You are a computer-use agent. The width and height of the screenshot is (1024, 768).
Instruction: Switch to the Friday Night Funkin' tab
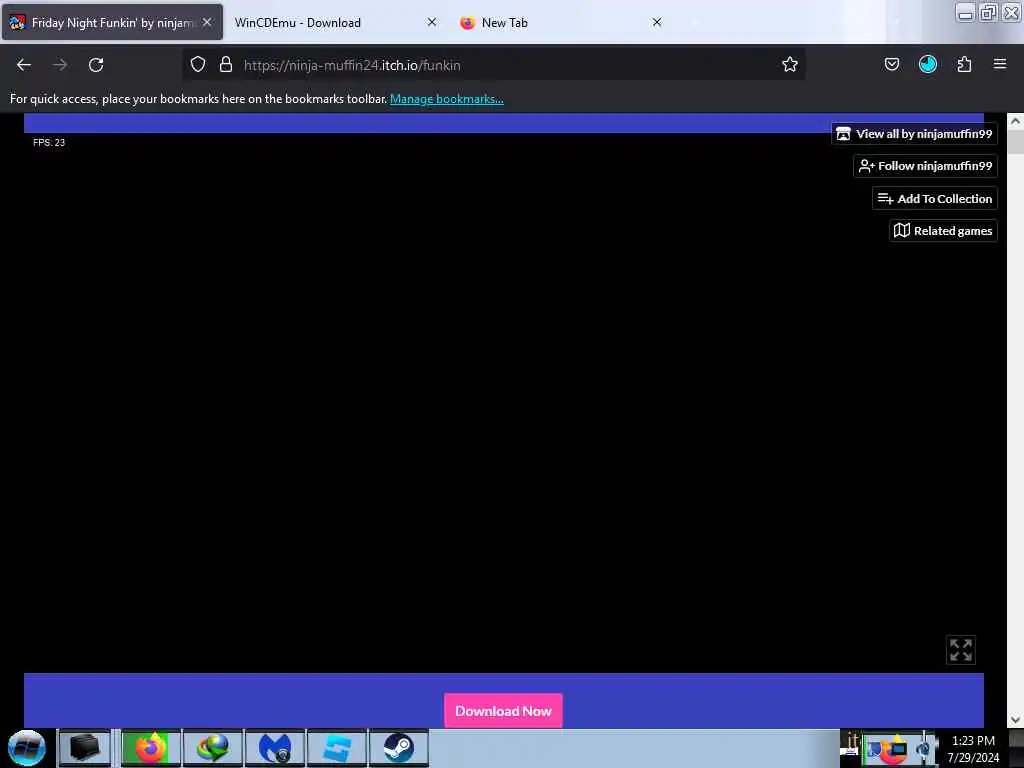[x=112, y=22]
